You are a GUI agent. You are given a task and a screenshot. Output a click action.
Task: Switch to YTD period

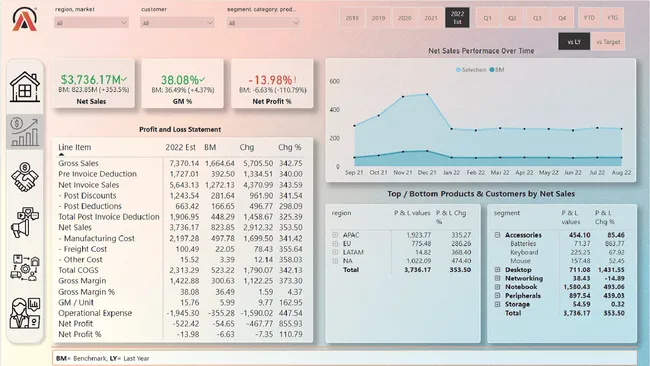tap(589, 18)
